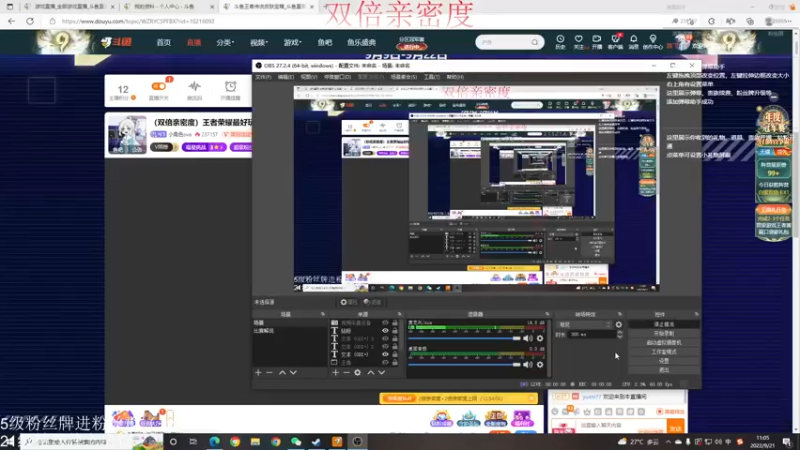Screen dimensions: 800x450
Task: Open microphone channel settings gear
Action: 540,338
